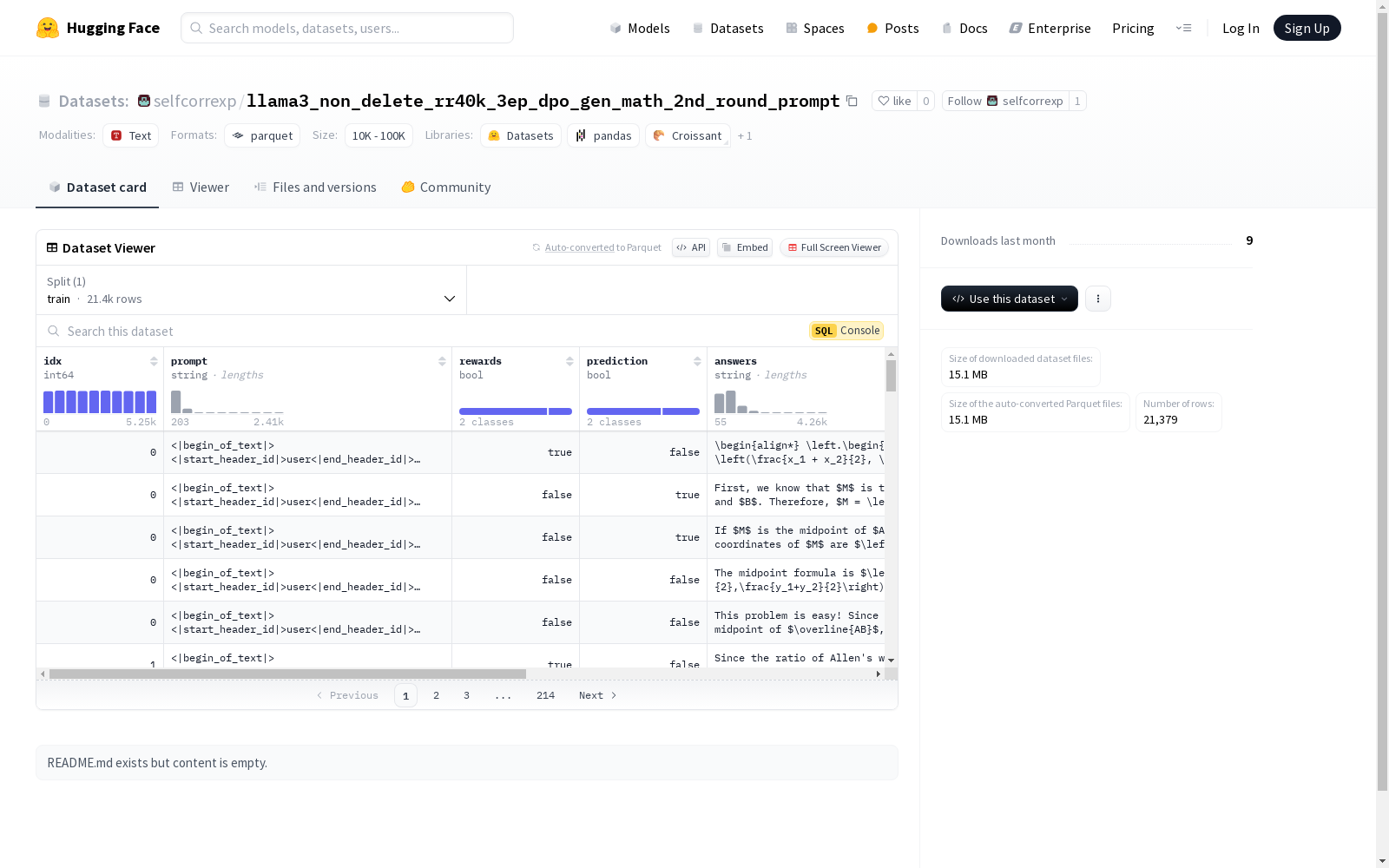Go to page 3 of the dataset
The height and width of the screenshot is (868, 1389).
[x=466, y=695]
